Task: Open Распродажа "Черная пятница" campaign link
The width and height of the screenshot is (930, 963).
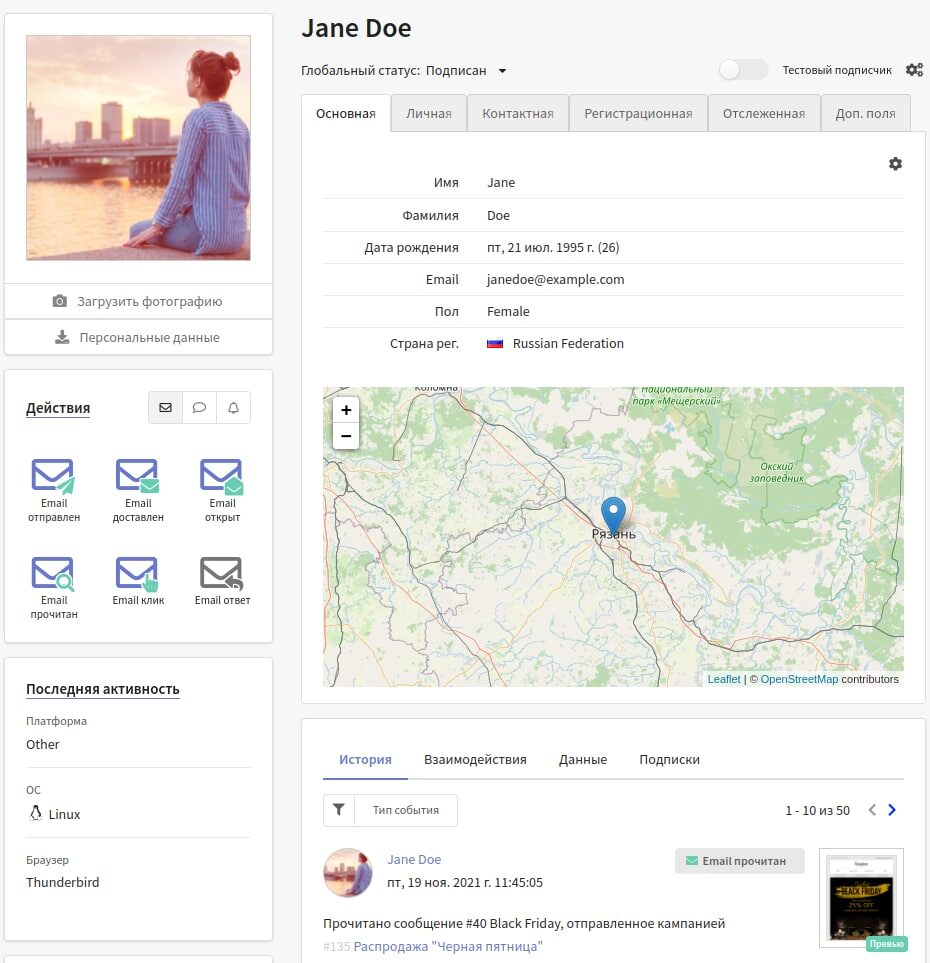Action: (x=448, y=946)
